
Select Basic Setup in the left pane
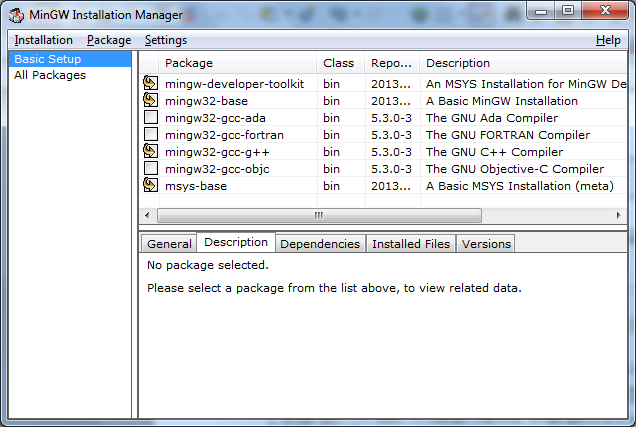point(70,59)
